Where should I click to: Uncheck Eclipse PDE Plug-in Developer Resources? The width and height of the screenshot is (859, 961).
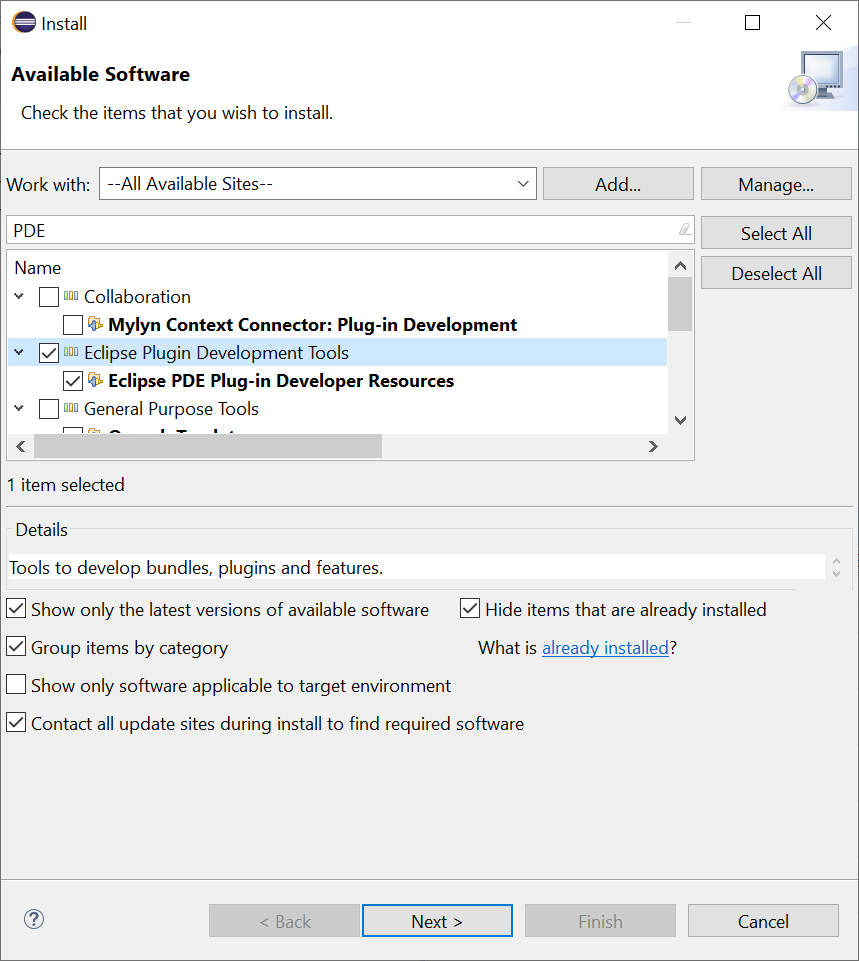coord(73,381)
